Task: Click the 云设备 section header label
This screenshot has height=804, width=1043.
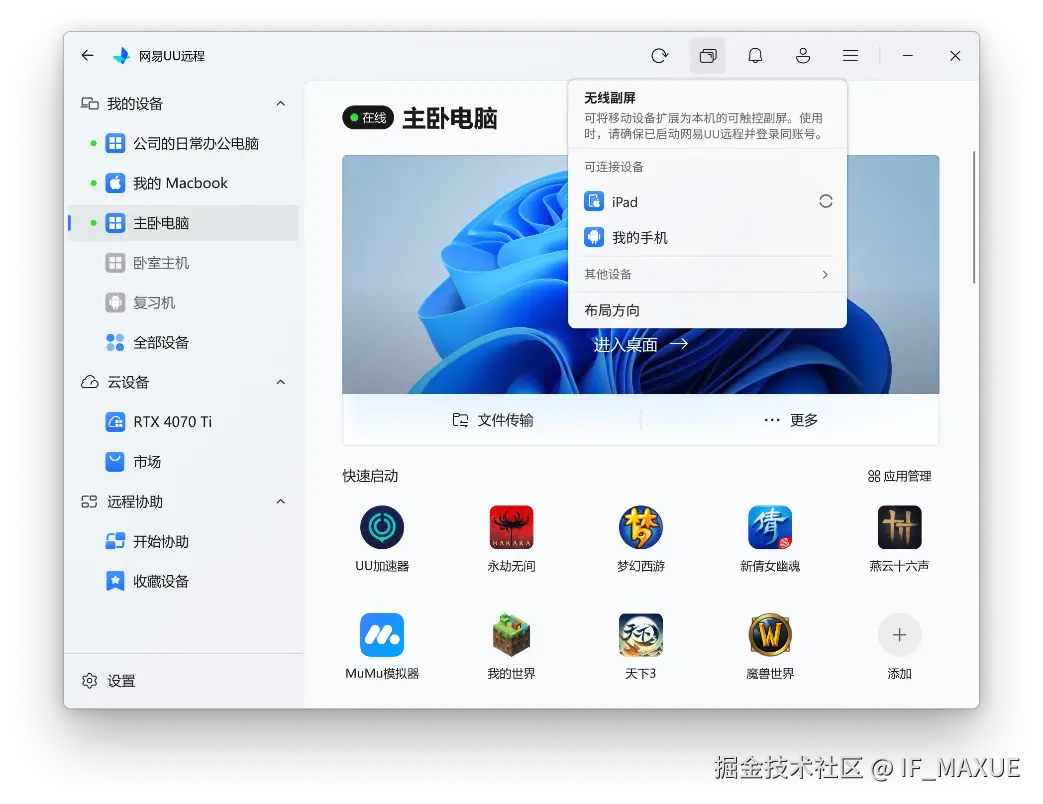Action: click(x=128, y=382)
